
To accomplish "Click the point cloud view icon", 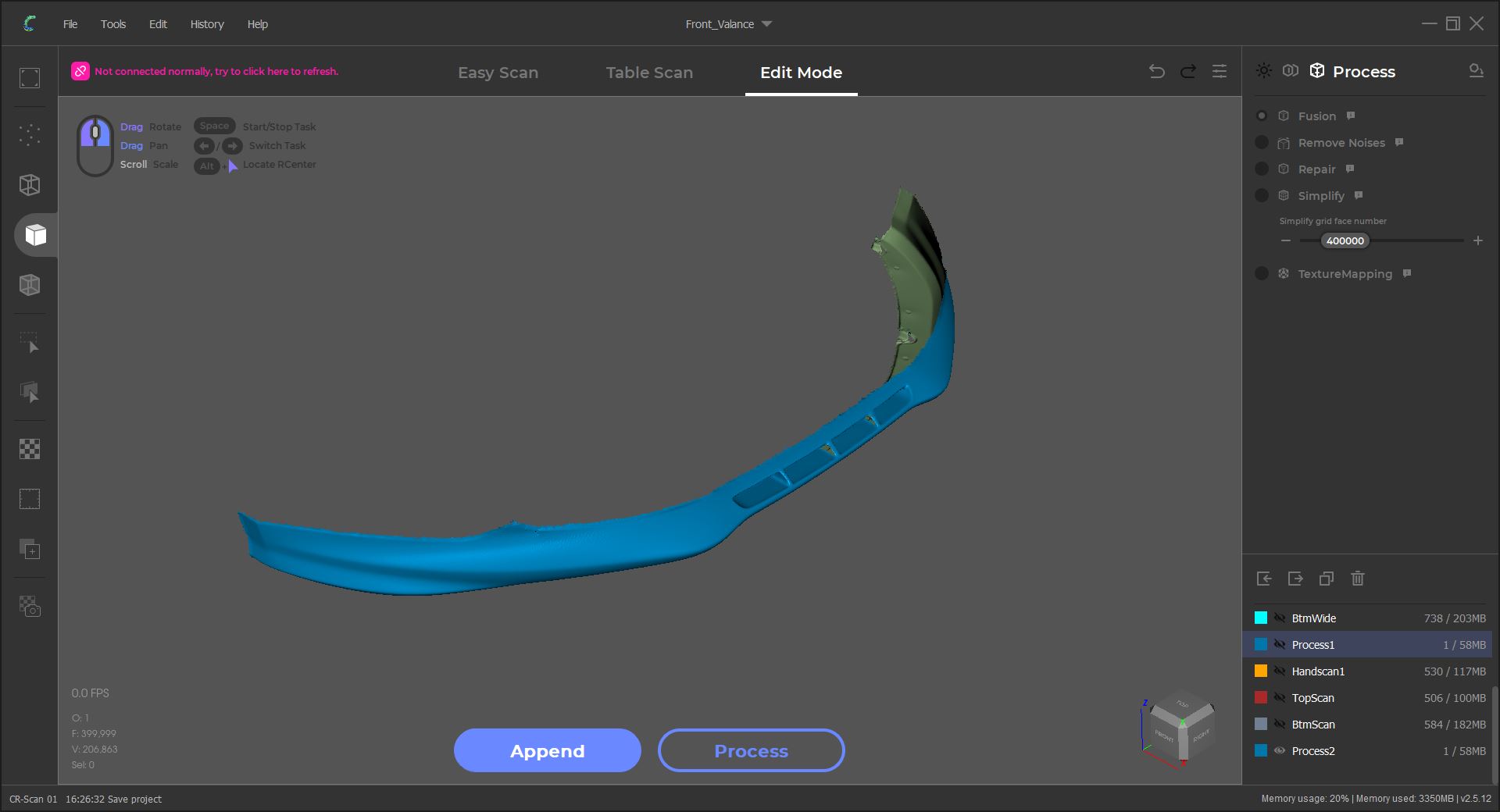I will [x=30, y=135].
